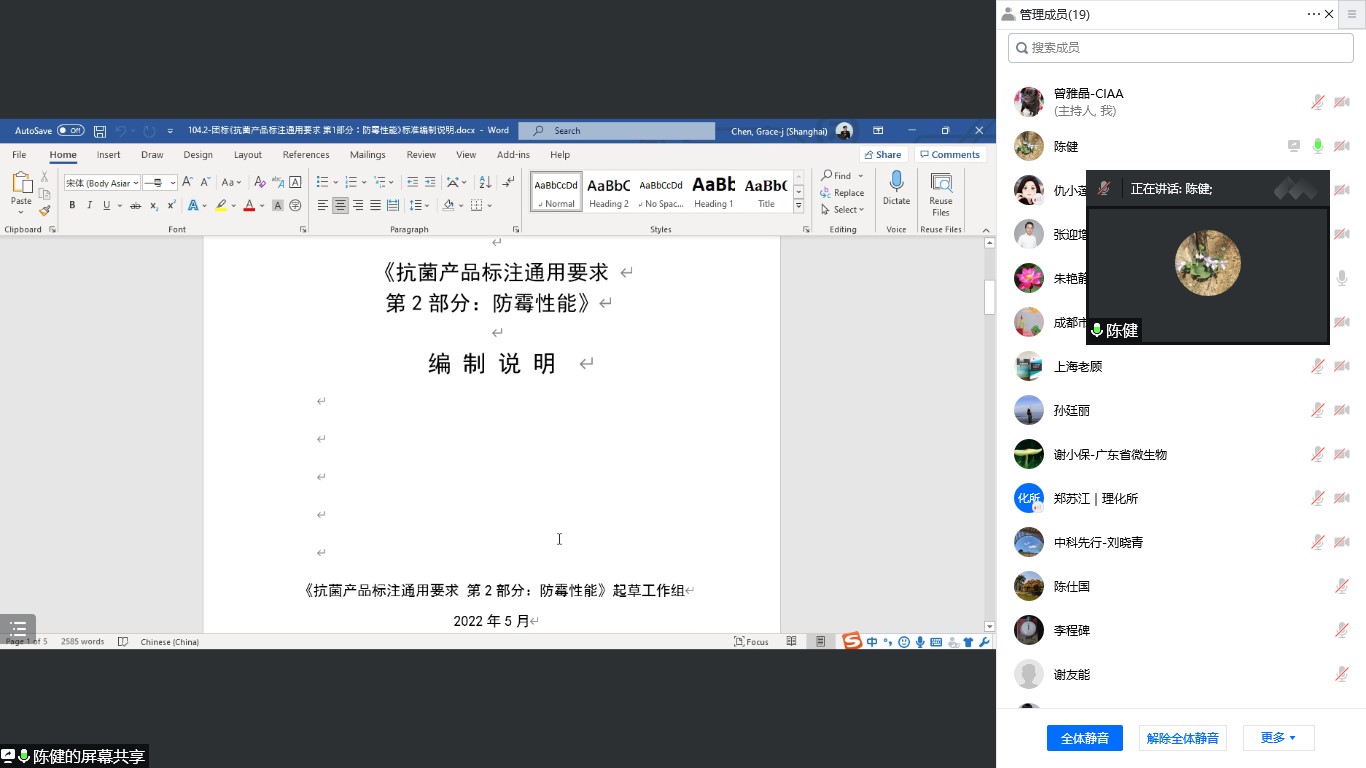Expand the 更多 dropdown button

[1278, 738]
